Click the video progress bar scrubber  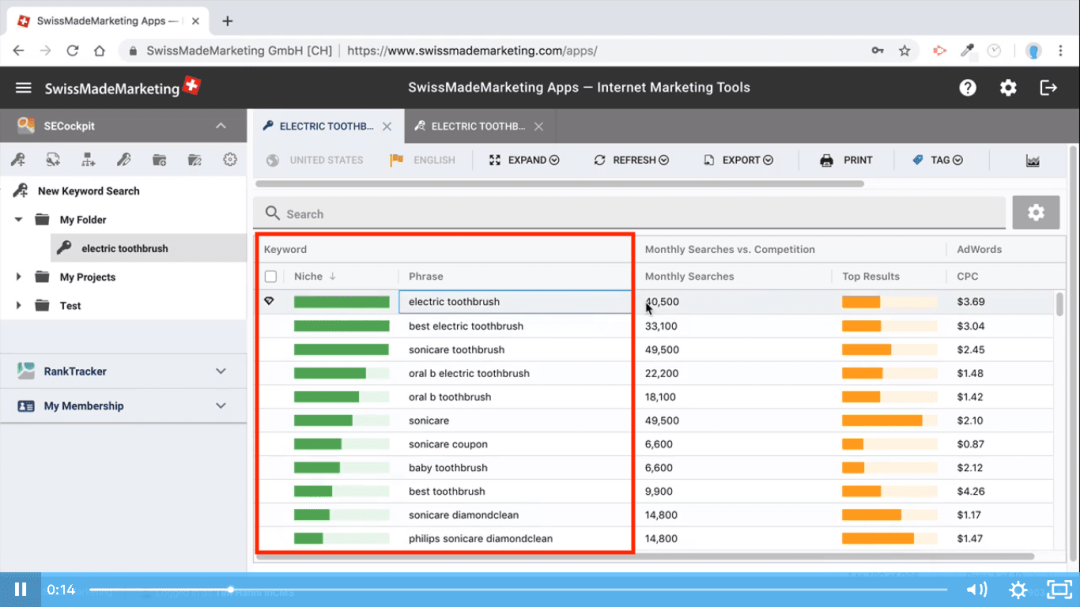[231, 590]
